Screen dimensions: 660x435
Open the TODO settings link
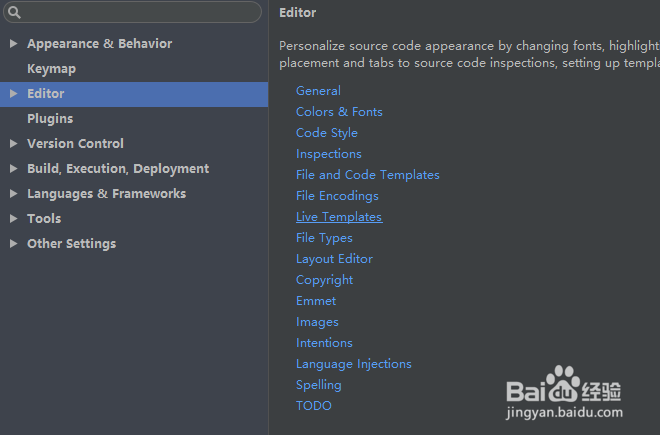[x=313, y=406]
